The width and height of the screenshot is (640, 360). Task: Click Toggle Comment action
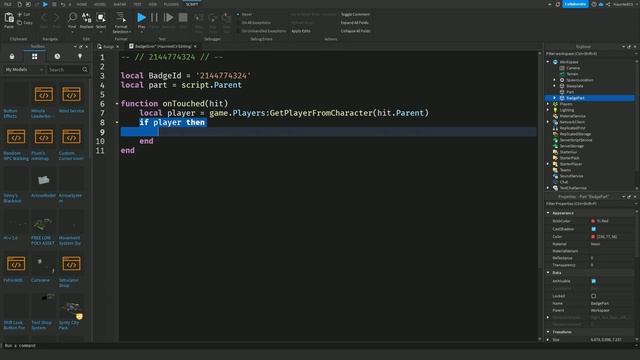(355, 14)
